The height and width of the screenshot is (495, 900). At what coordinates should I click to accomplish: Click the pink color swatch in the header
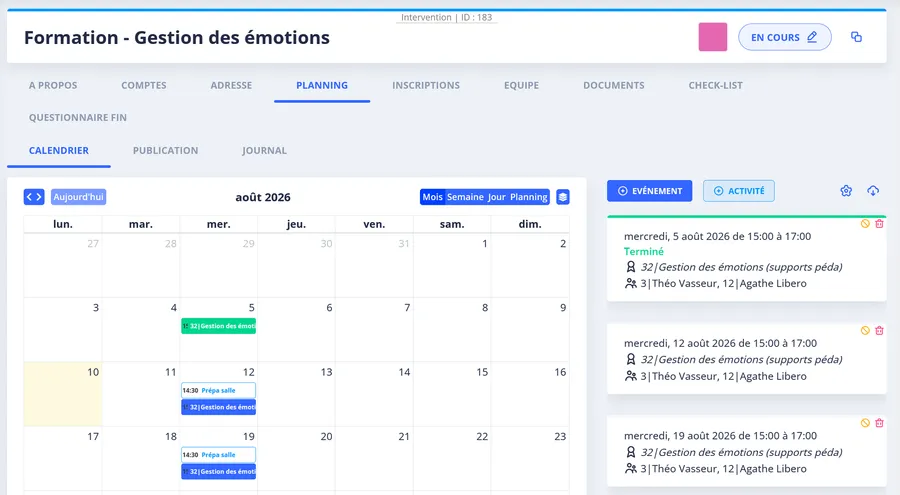[713, 37]
